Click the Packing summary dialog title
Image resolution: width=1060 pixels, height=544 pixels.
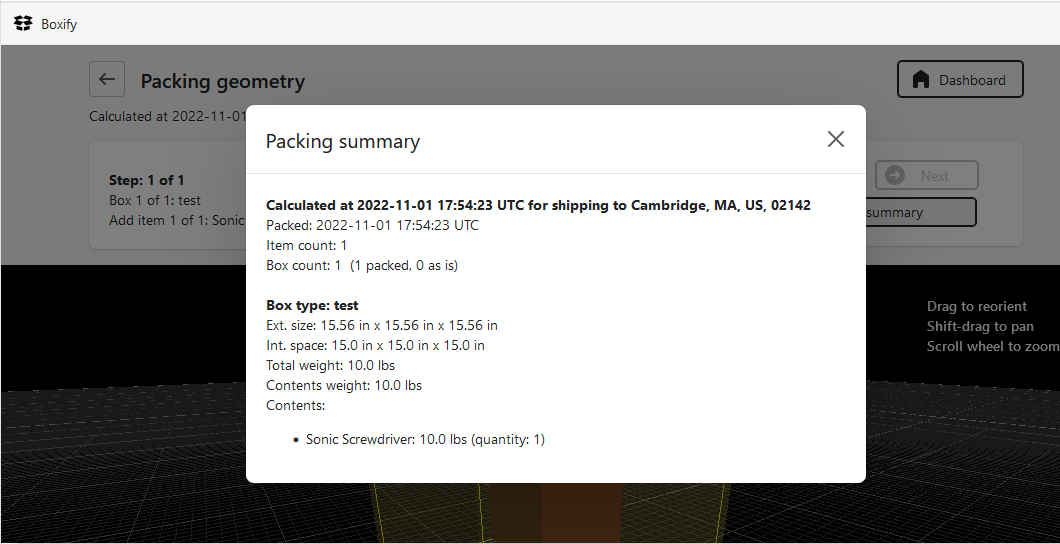342,142
